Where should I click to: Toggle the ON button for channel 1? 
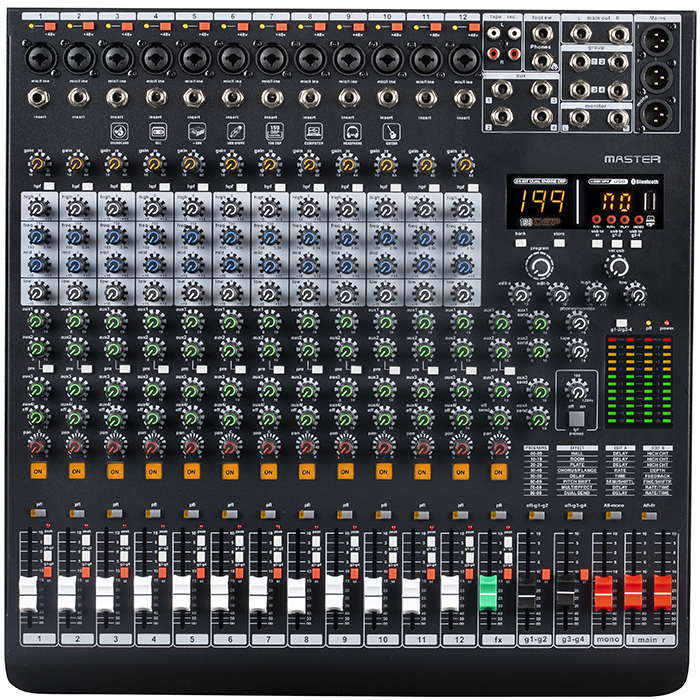pyautogui.click(x=37, y=470)
